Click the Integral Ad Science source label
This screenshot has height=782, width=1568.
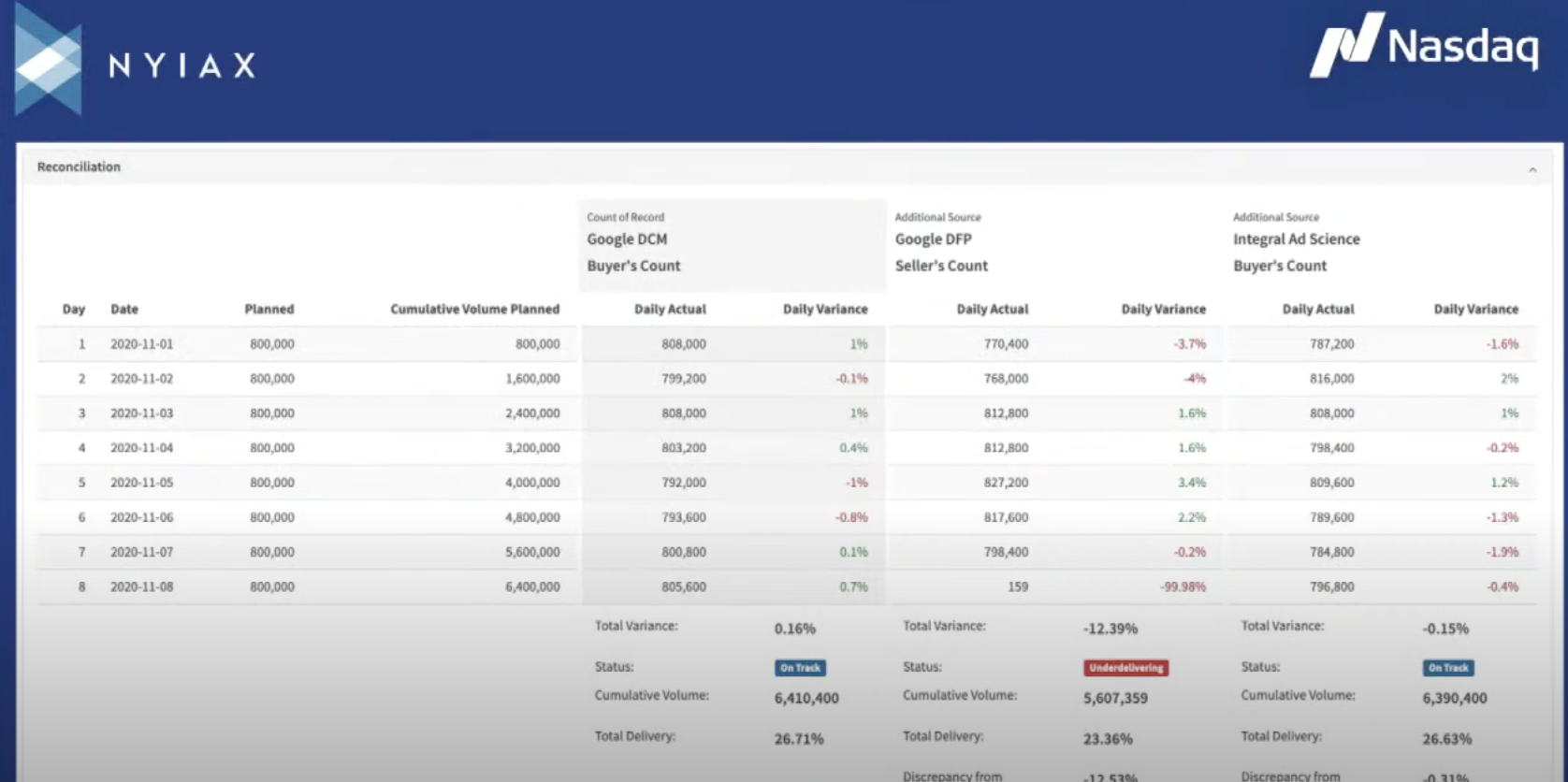[1296, 239]
